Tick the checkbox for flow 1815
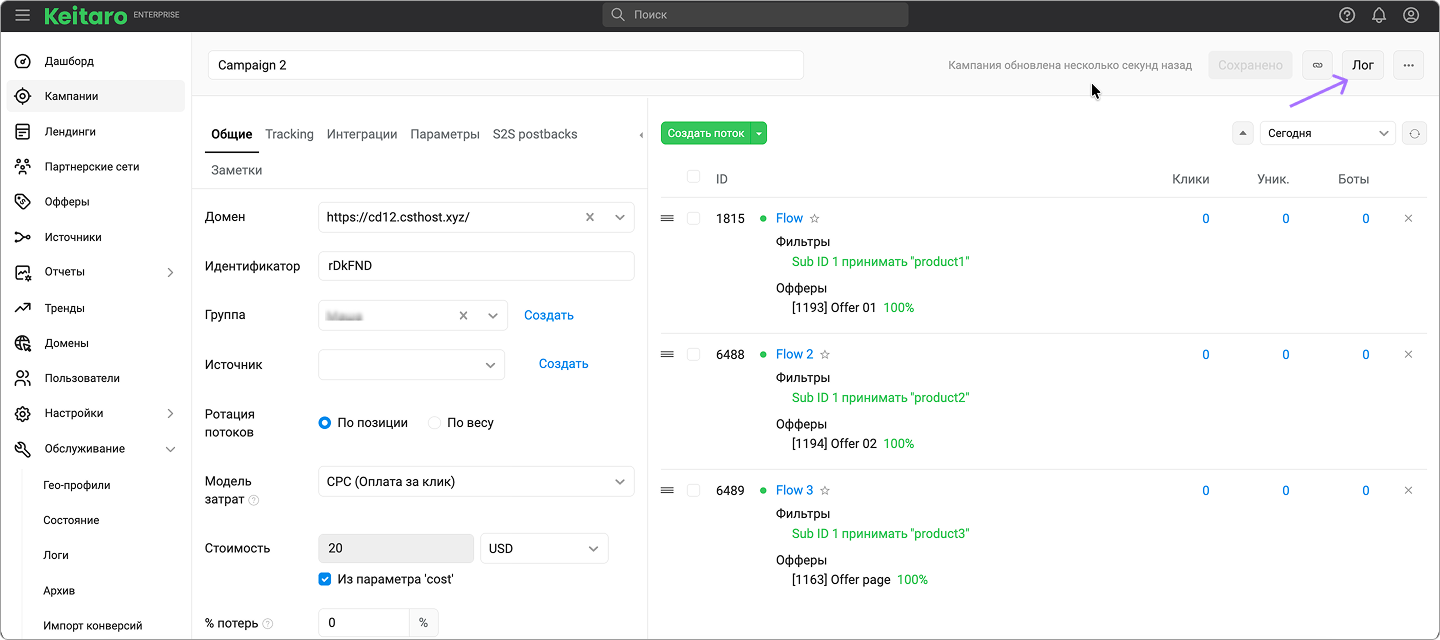Image resolution: width=1440 pixels, height=640 pixels. 694,218
